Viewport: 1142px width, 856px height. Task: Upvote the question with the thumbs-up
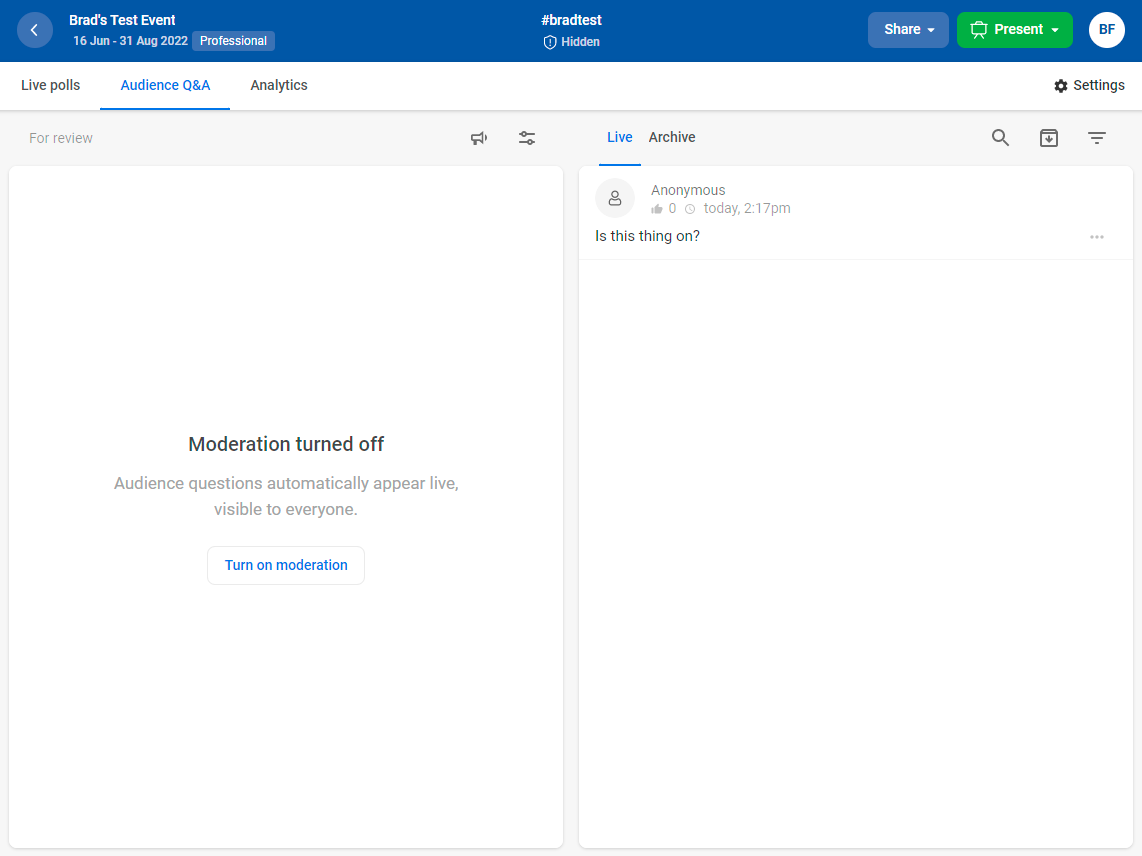tap(655, 208)
